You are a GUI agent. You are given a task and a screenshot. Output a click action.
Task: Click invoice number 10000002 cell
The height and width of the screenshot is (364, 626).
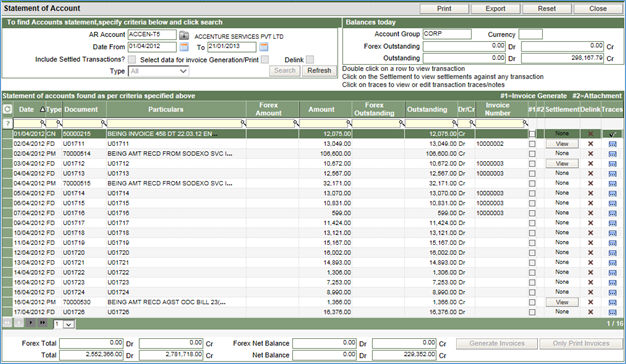click(x=490, y=144)
